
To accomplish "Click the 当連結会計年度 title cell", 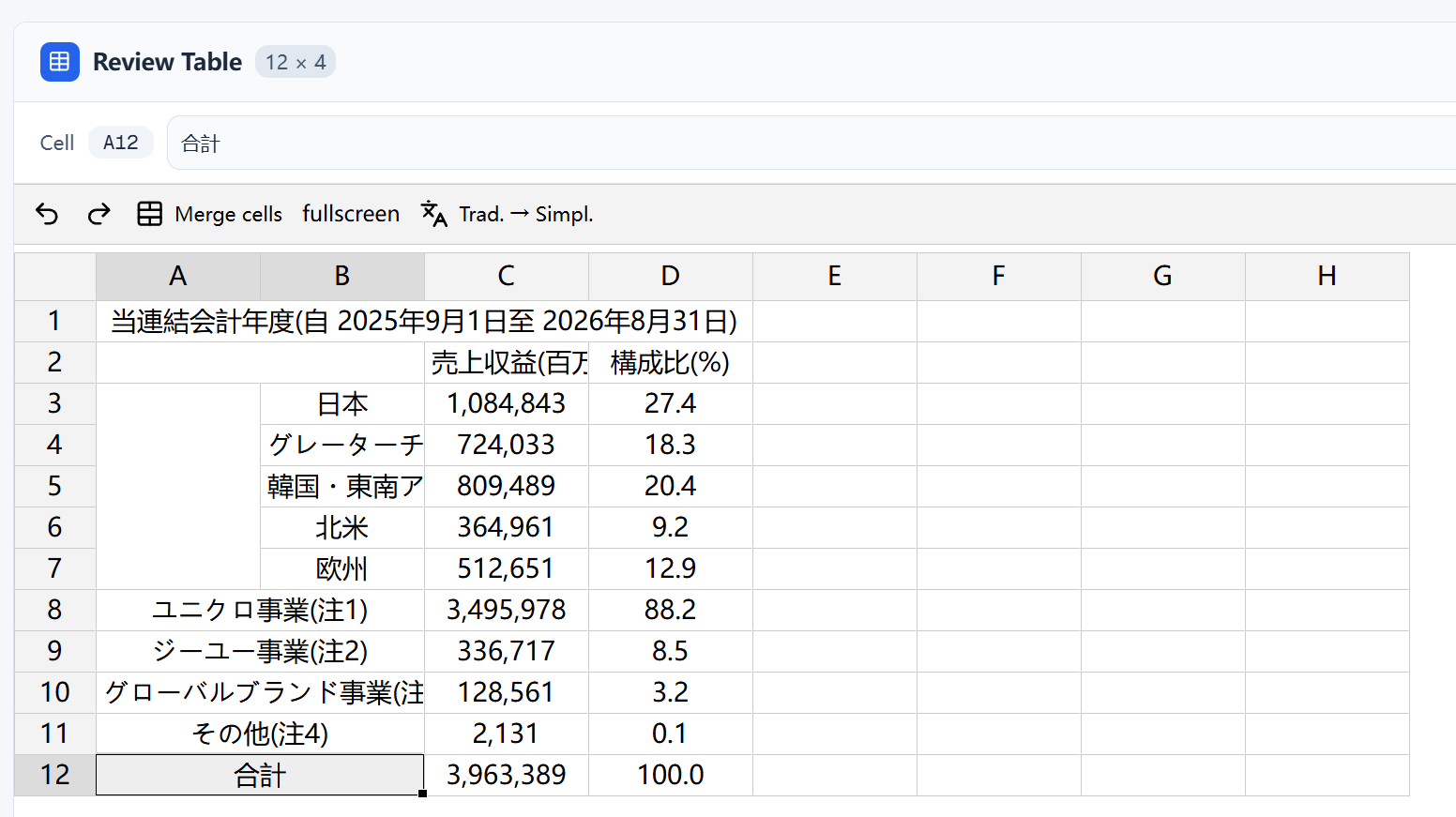I will 424,321.
